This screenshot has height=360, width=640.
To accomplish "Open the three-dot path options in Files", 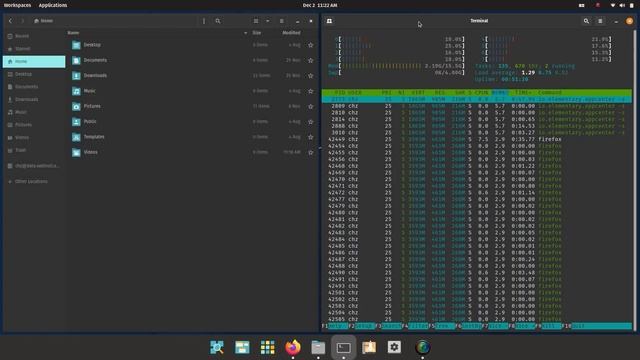I will pyautogui.click(x=204, y=21).
